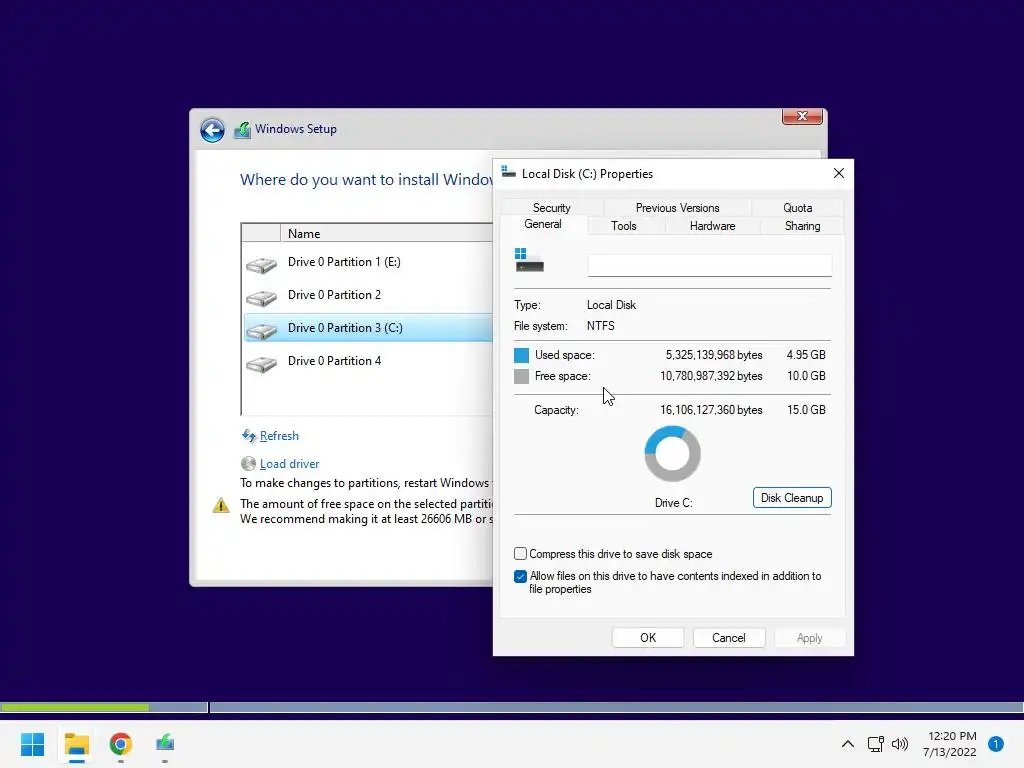Click the 4.95 GB used space value
The height and width of the screenshot is (768, 1024).
806,355
